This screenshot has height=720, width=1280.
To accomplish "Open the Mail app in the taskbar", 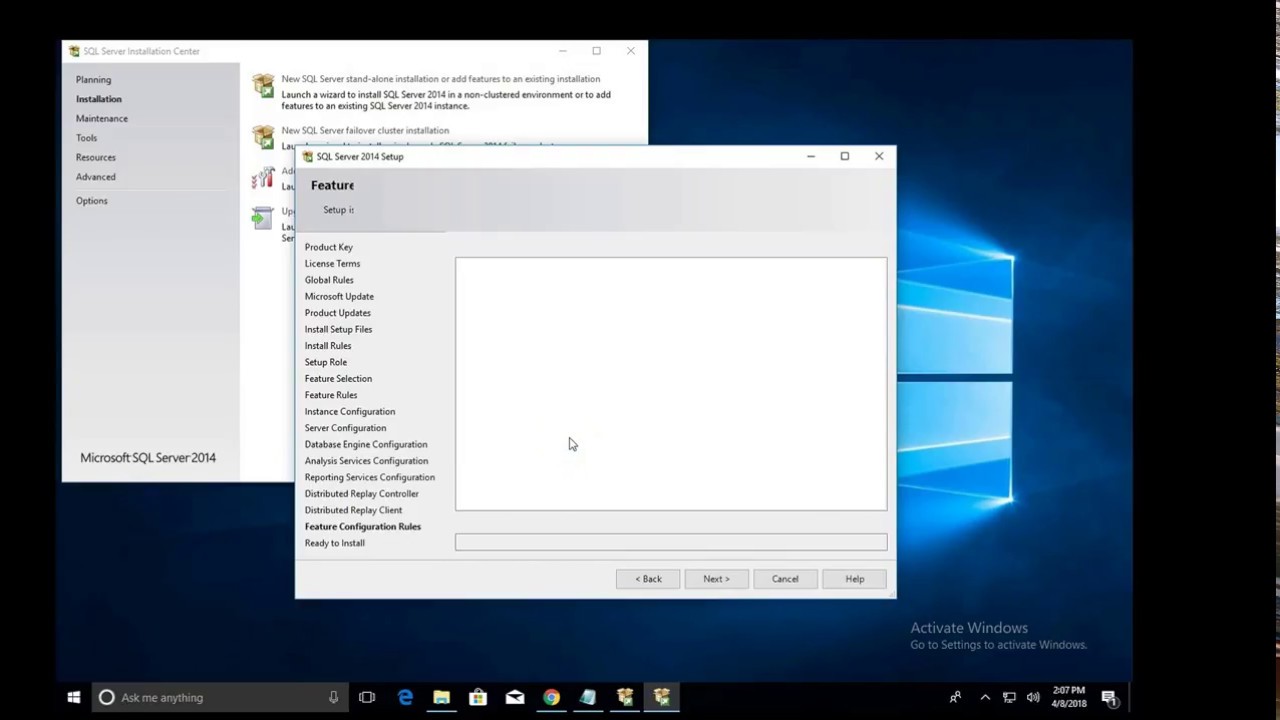I will [x=515, y=697].
